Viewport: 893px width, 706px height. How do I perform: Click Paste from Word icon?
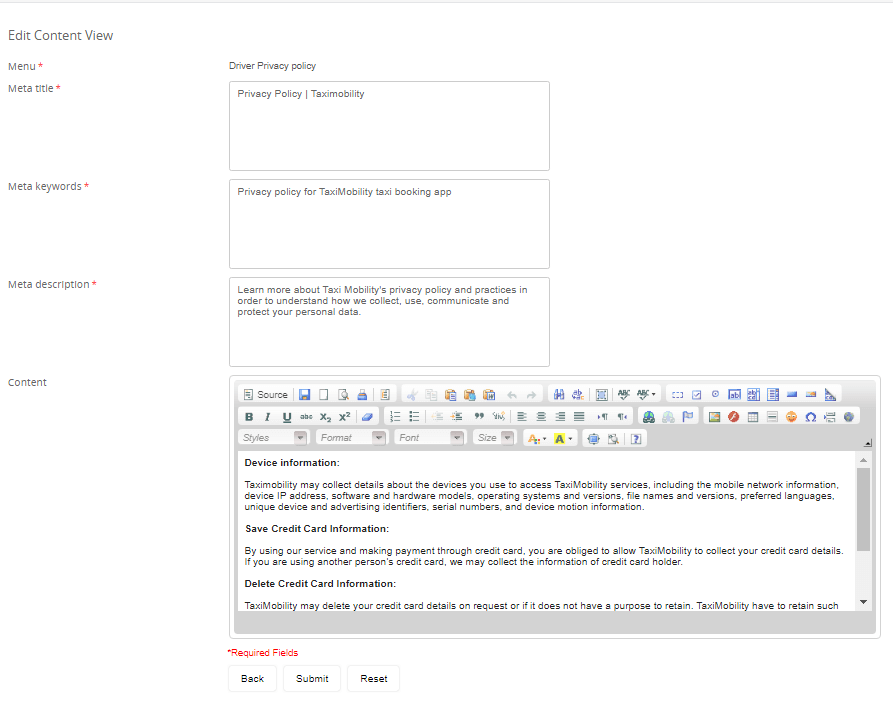click(489, 395)
